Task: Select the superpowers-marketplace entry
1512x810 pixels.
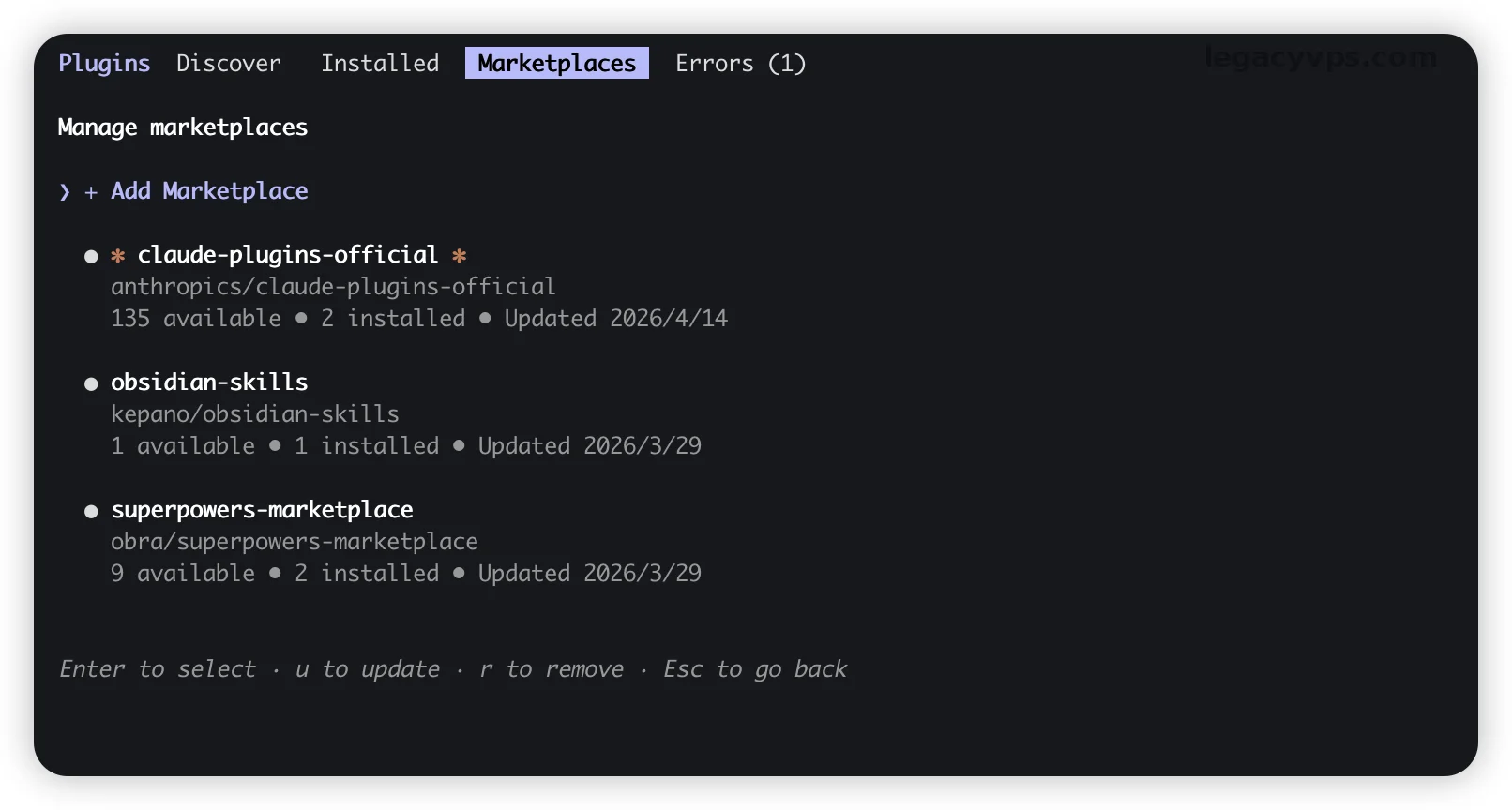Action: 262,510
